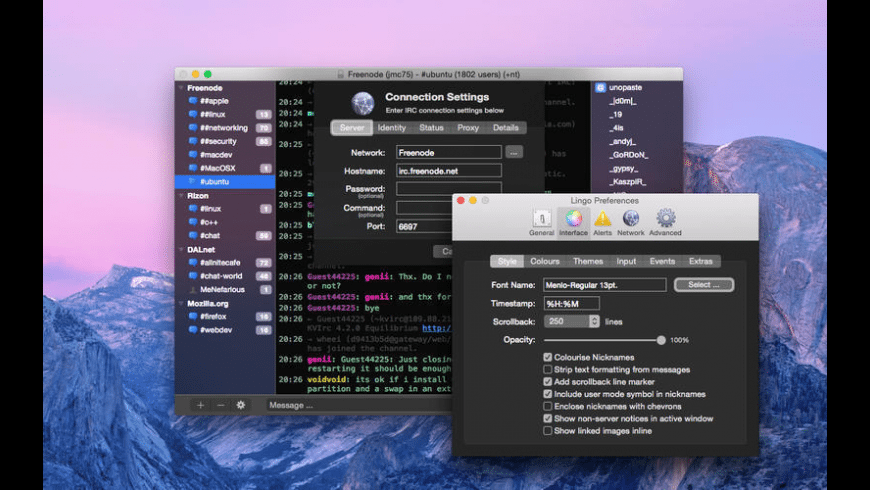870x490 pixels.
Task: Click the Font Name field
Action: coord(605,285)
